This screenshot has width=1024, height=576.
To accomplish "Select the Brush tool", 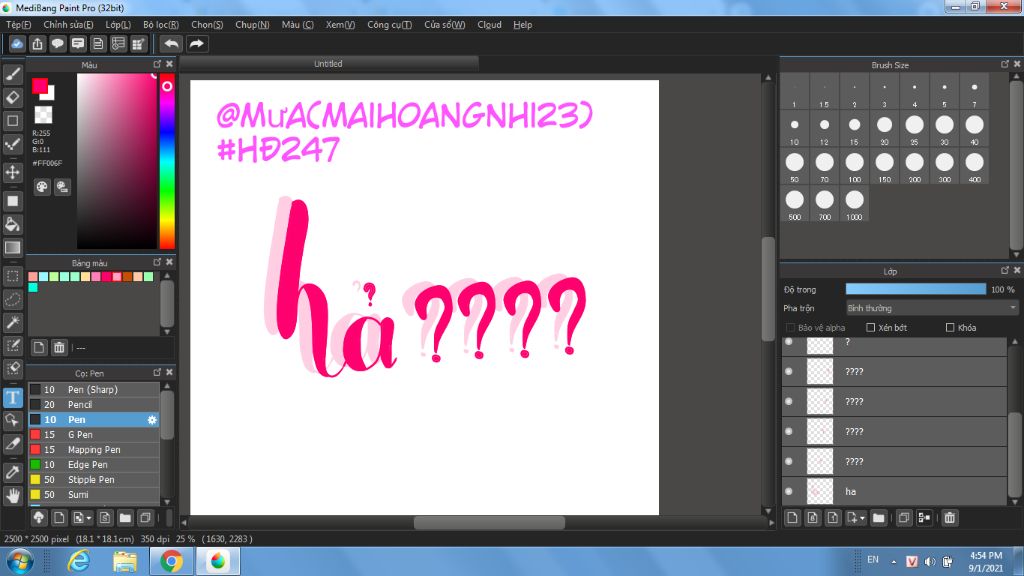I will 12,74.
